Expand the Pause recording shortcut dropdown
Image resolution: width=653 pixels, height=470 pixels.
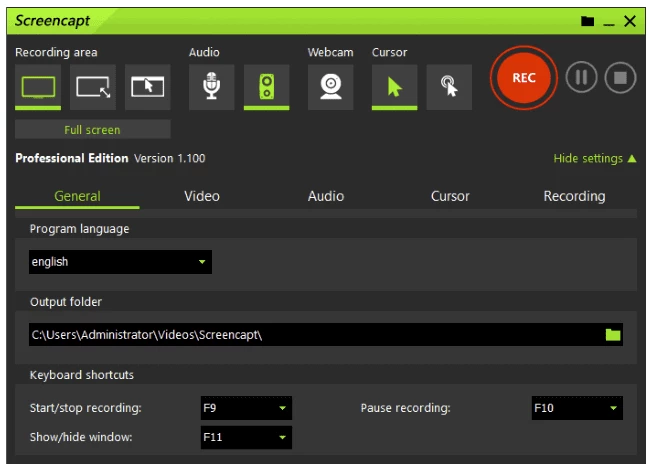point(576,408)
